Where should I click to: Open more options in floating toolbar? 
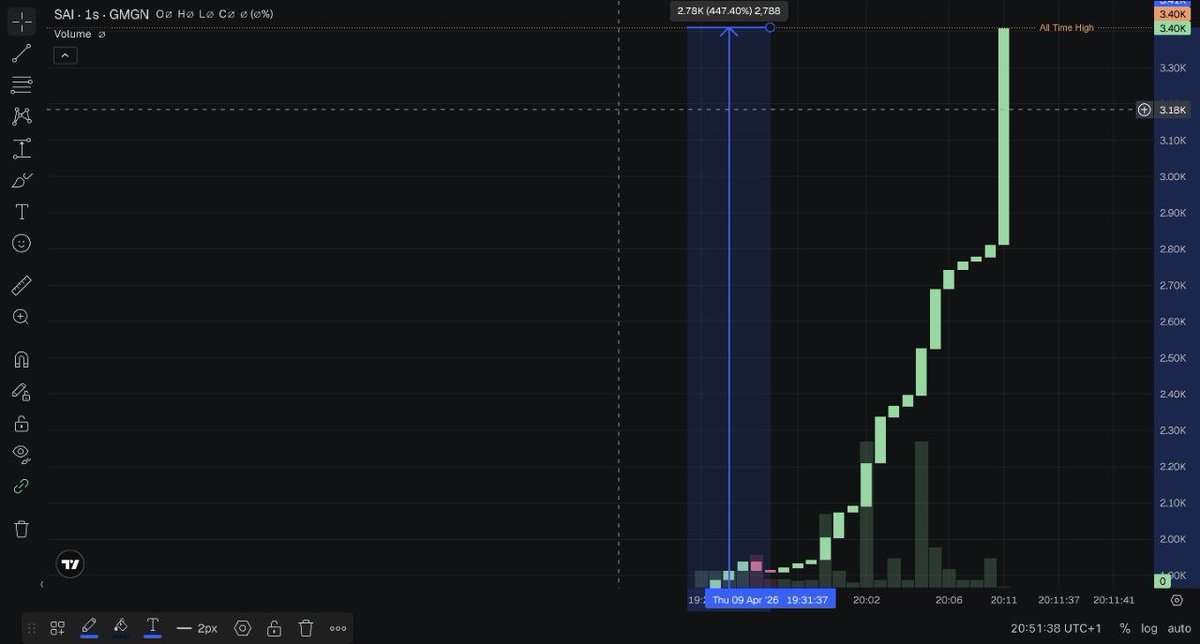click(x=338, y=628)
